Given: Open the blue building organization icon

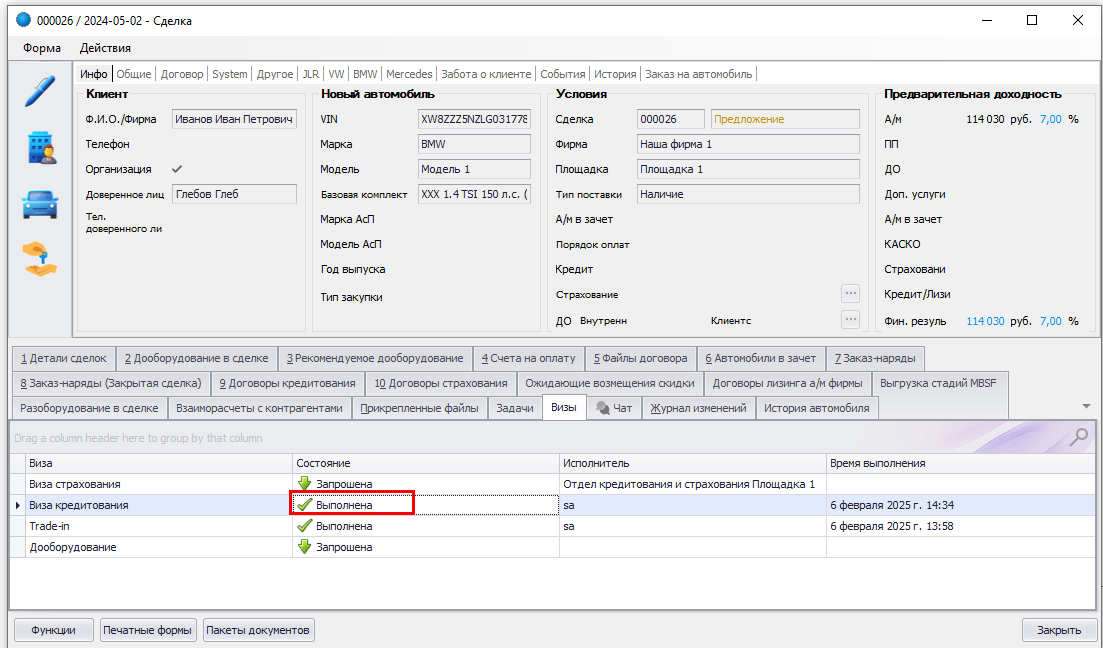Looking at the screenshot, I should (x=41, y=148).
